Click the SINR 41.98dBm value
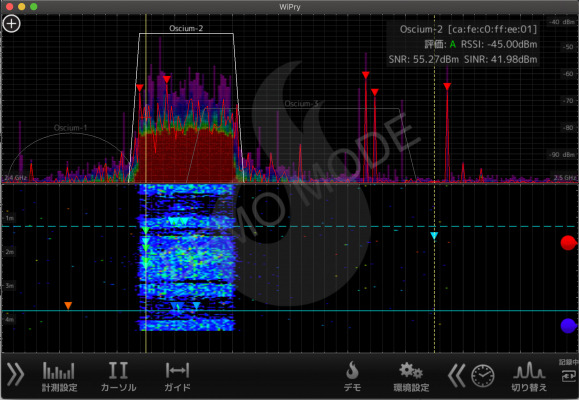 click(x=501, y=59)
